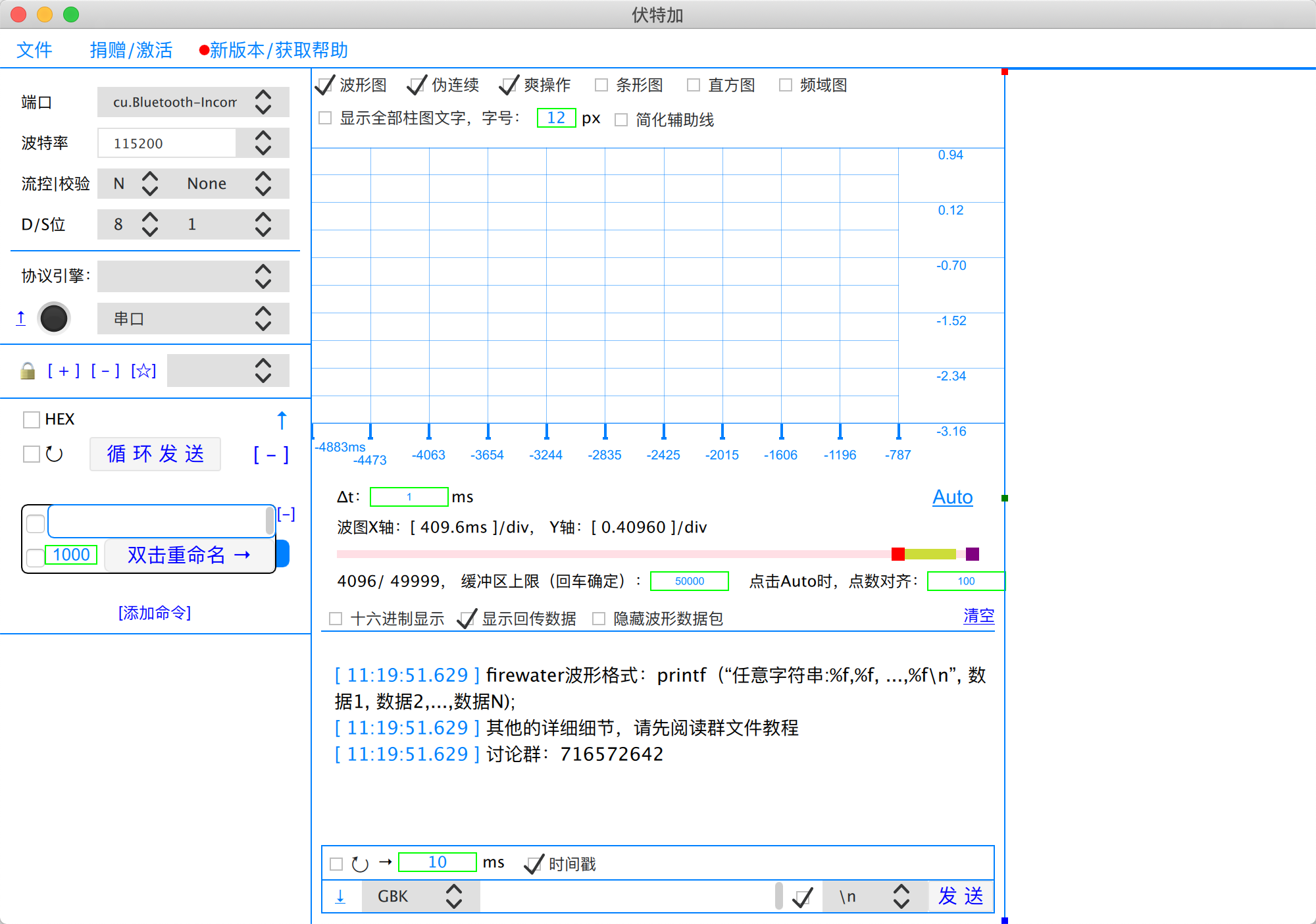Click the red dot update indicator
Viewport: 1316px width, 924px height.
(204, 50)
